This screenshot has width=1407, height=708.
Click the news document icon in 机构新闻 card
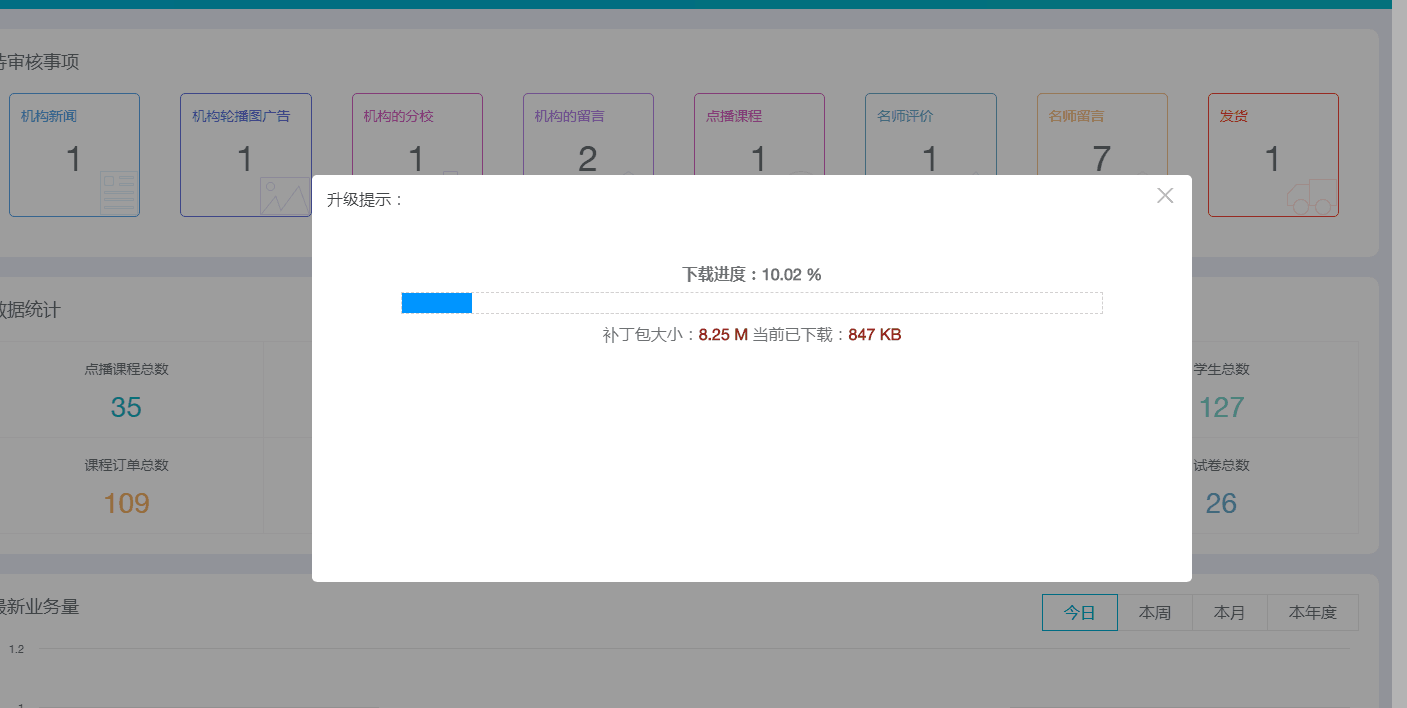tap(118, 193)
